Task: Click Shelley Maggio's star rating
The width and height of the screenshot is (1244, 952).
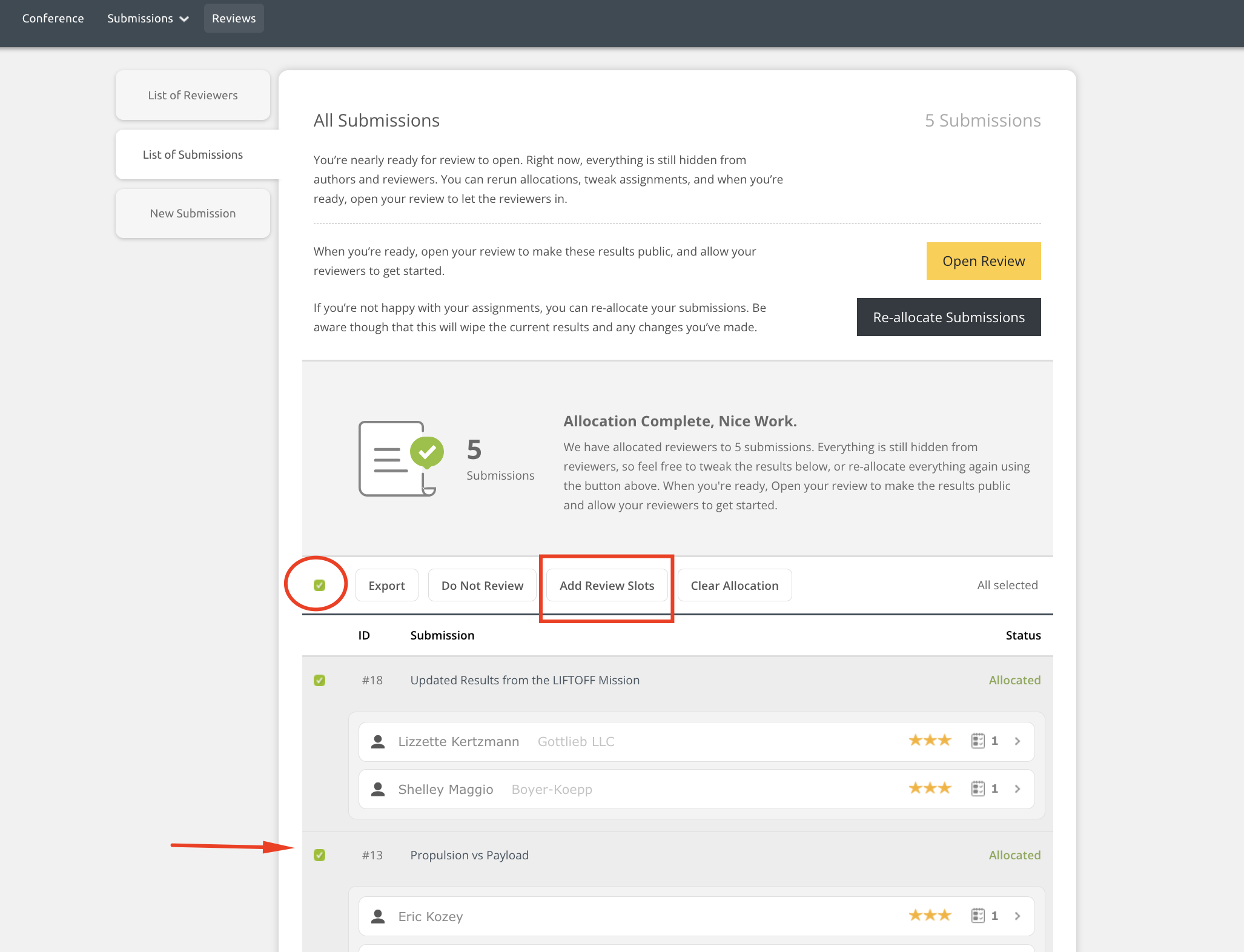Action: coord(930,788)
